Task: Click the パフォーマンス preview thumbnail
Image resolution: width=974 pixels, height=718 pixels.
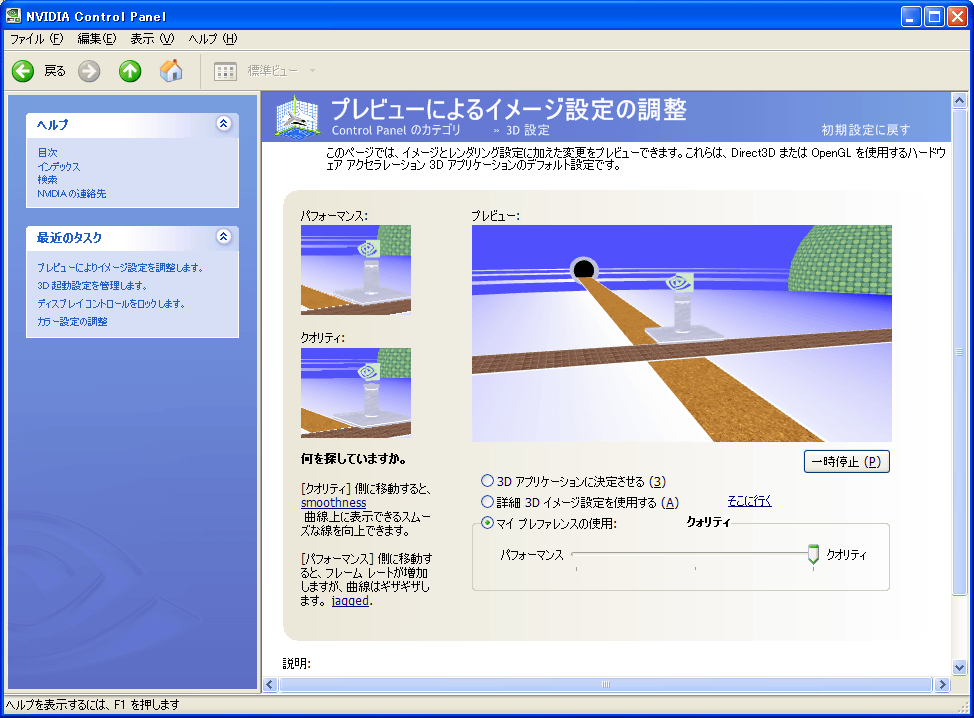Action: 356,270
